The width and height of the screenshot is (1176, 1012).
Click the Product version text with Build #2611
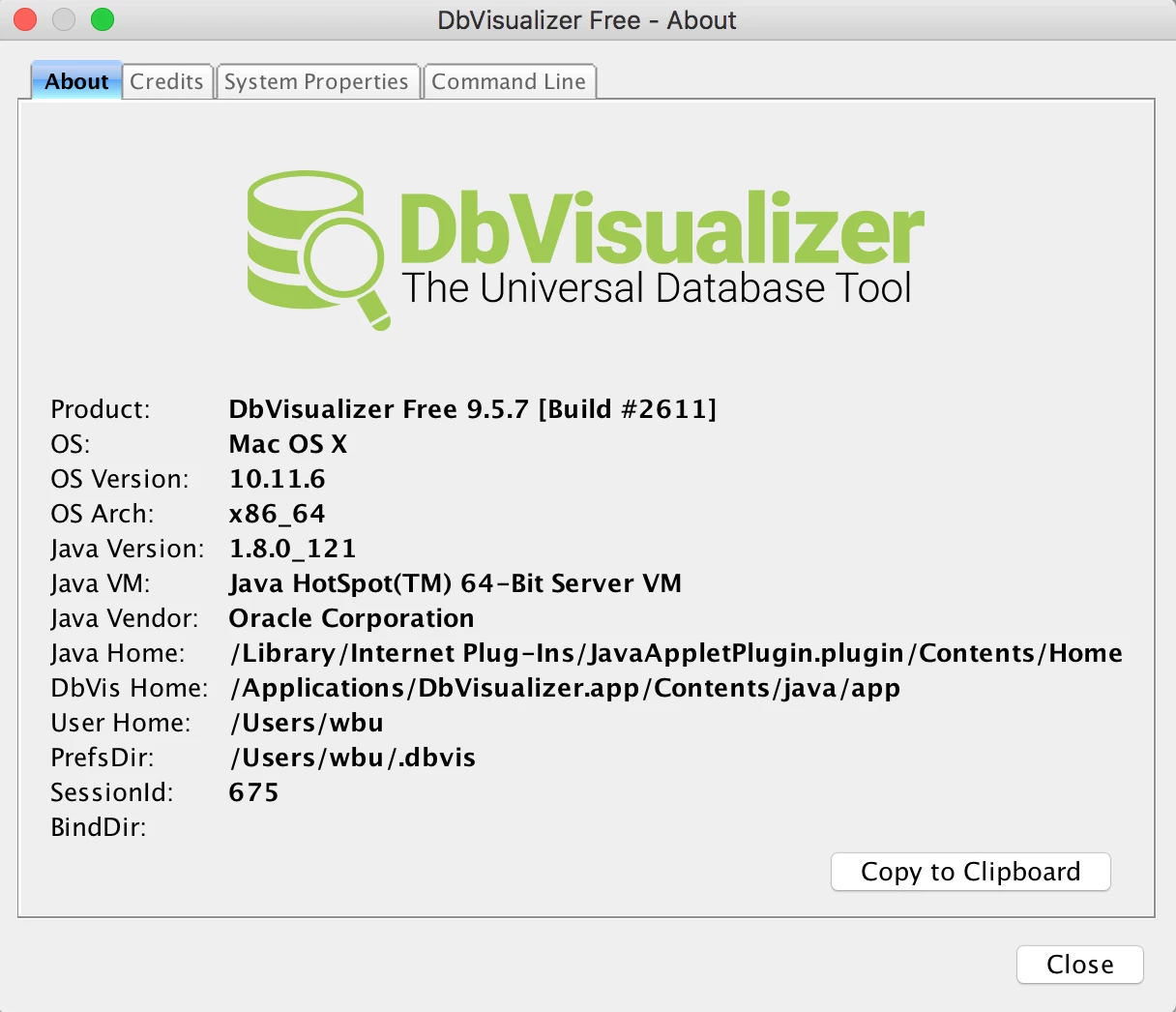point(473,409)
